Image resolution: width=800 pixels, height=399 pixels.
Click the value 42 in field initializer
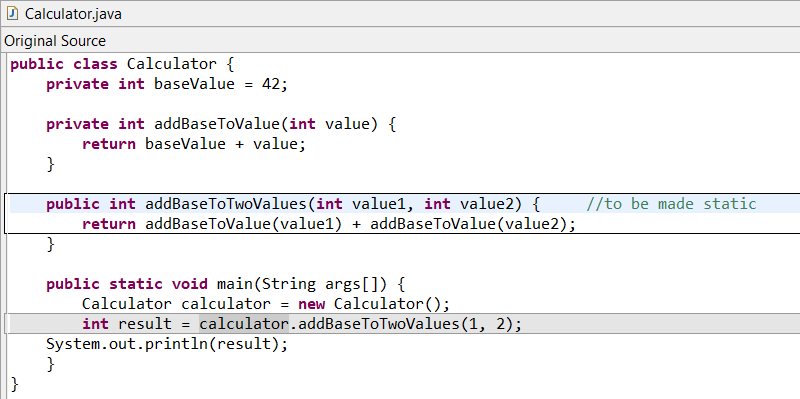click(x=271, y=84)
